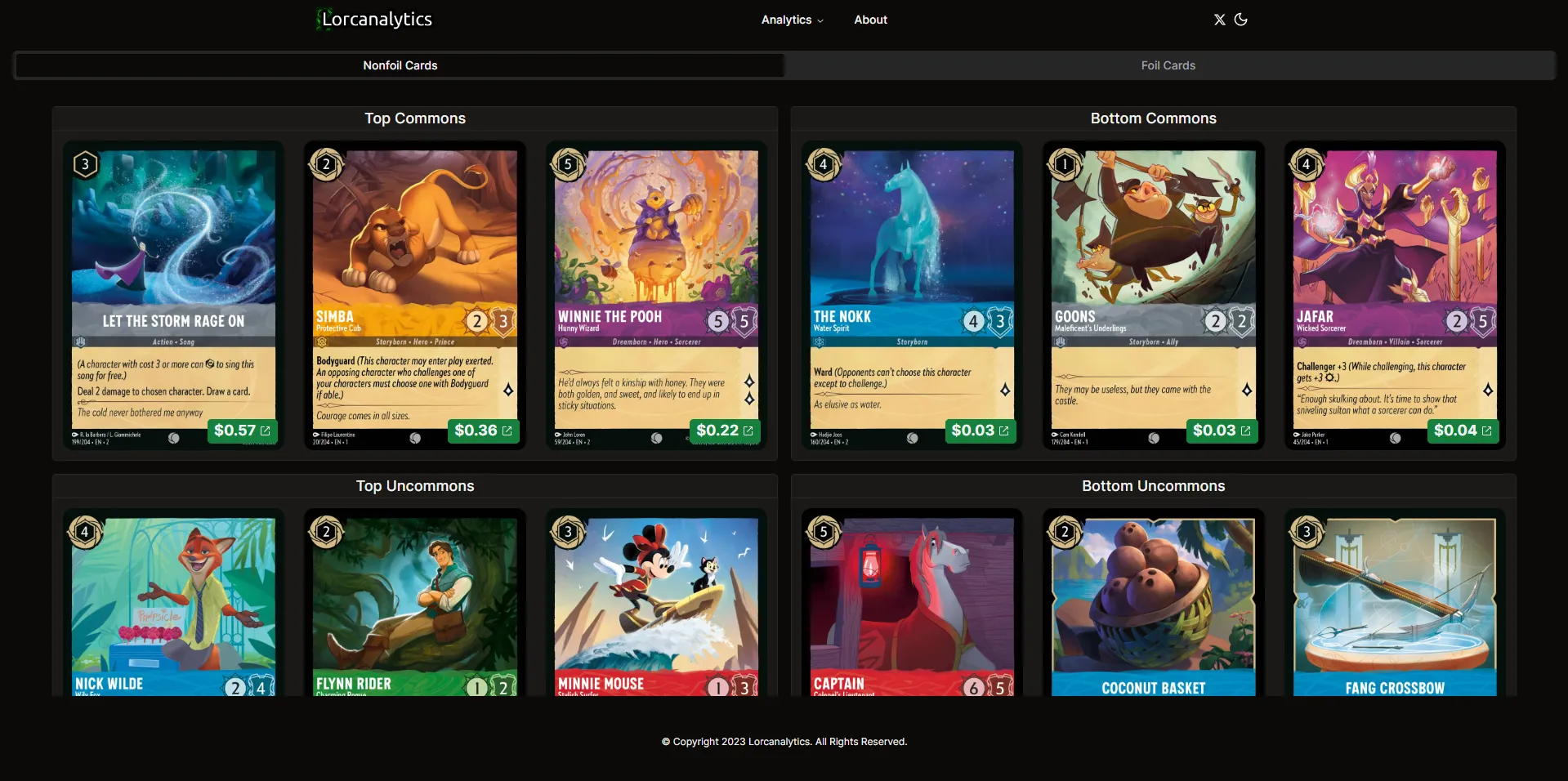
Task: Open the $0.22 price link on Winnie the Pooh
Action: (x=725, y=431)
